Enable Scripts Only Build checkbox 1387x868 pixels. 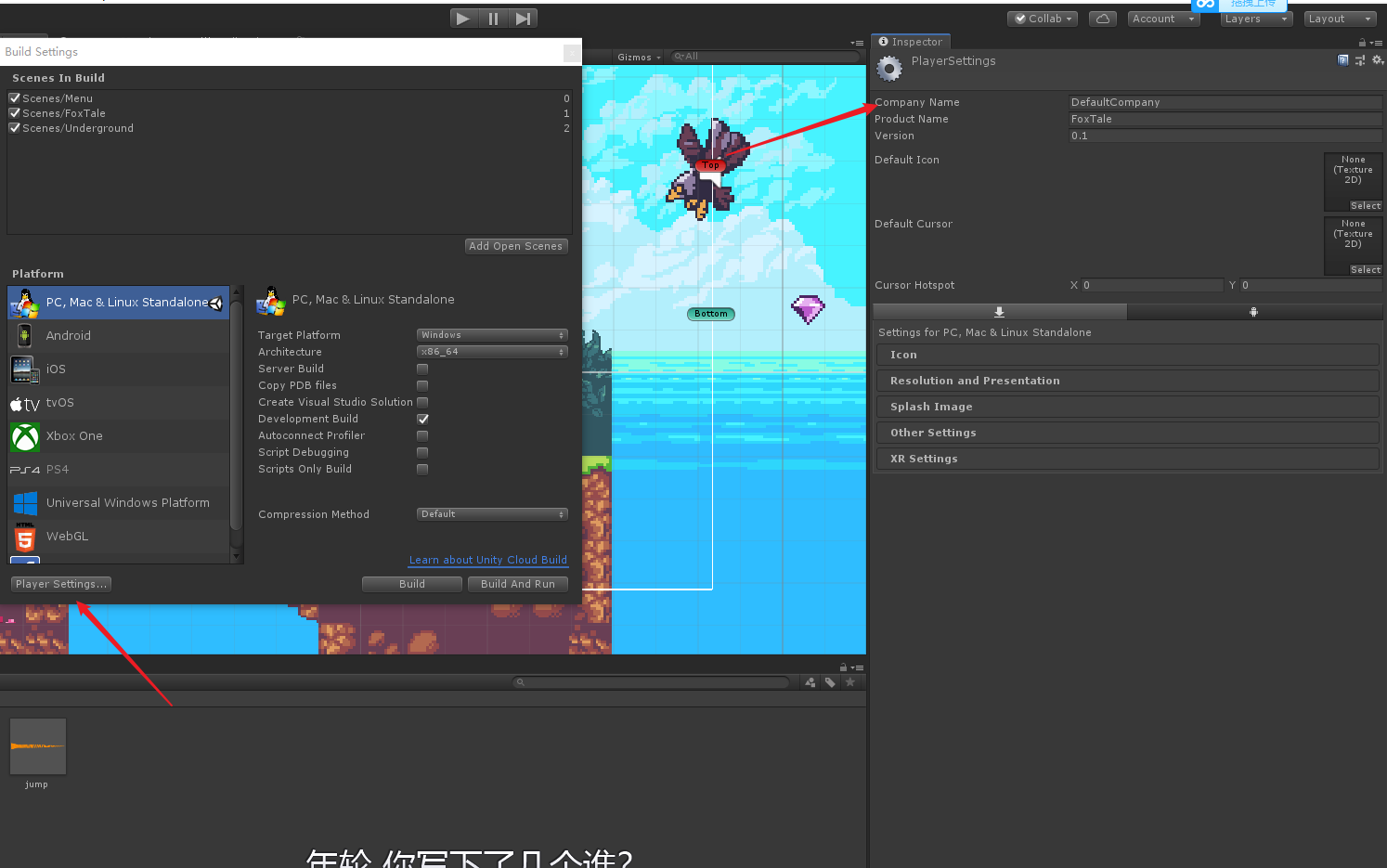422,469
